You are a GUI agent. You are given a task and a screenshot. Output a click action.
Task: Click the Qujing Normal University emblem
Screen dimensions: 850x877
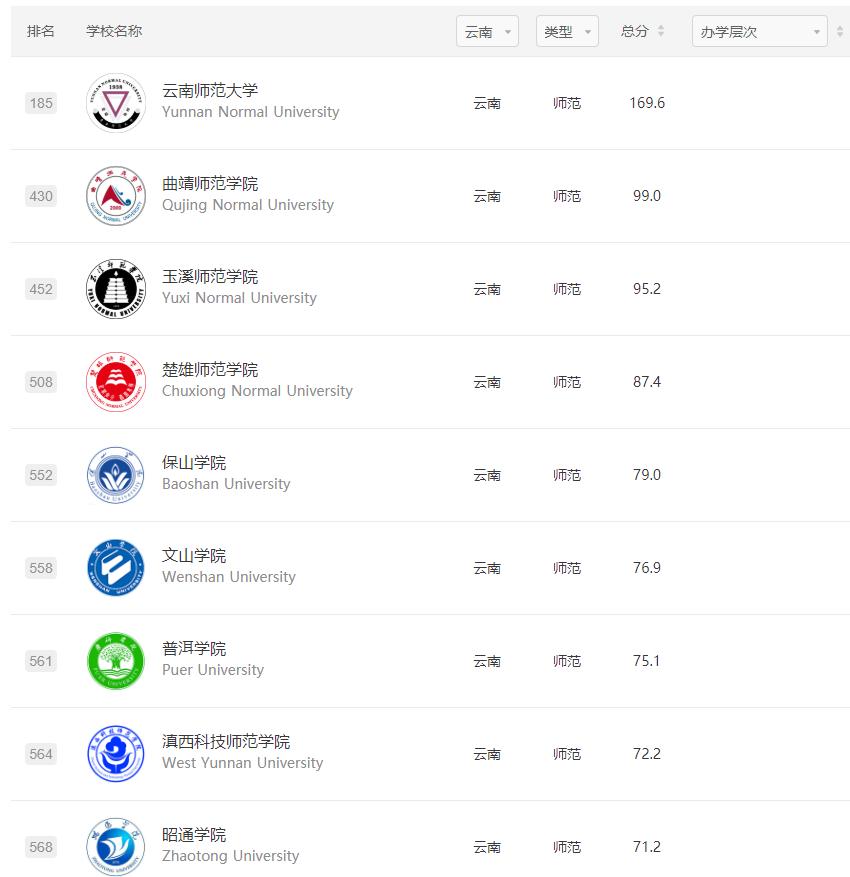(115, 196)
